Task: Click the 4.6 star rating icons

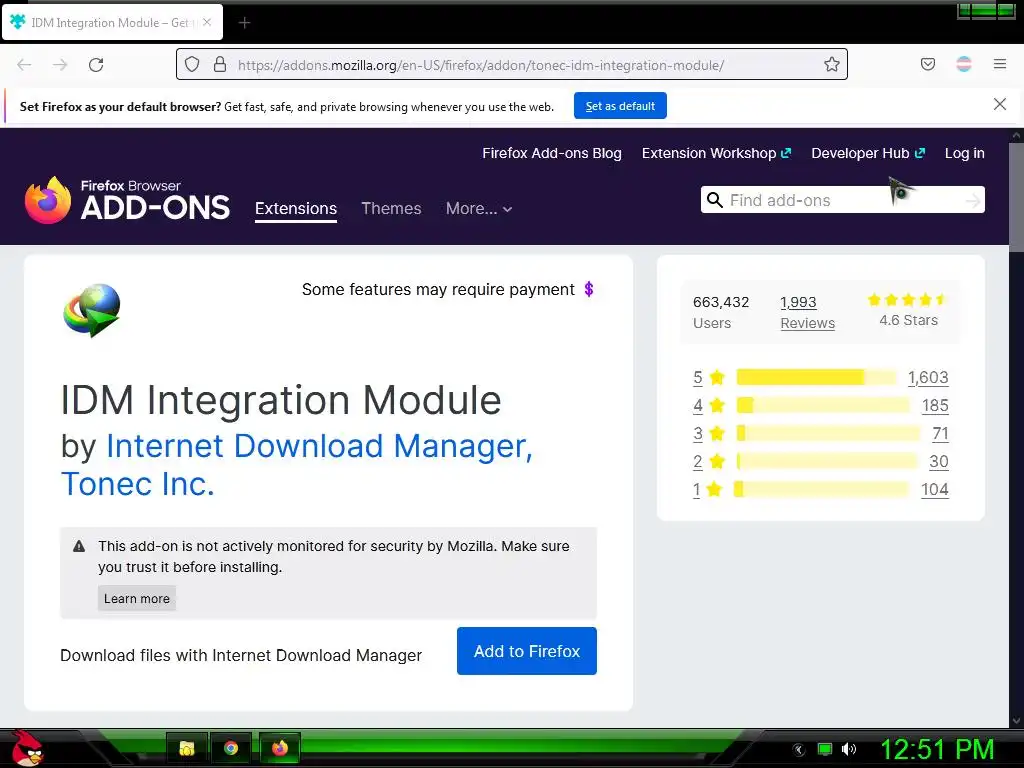Action: tap(907, 300)
